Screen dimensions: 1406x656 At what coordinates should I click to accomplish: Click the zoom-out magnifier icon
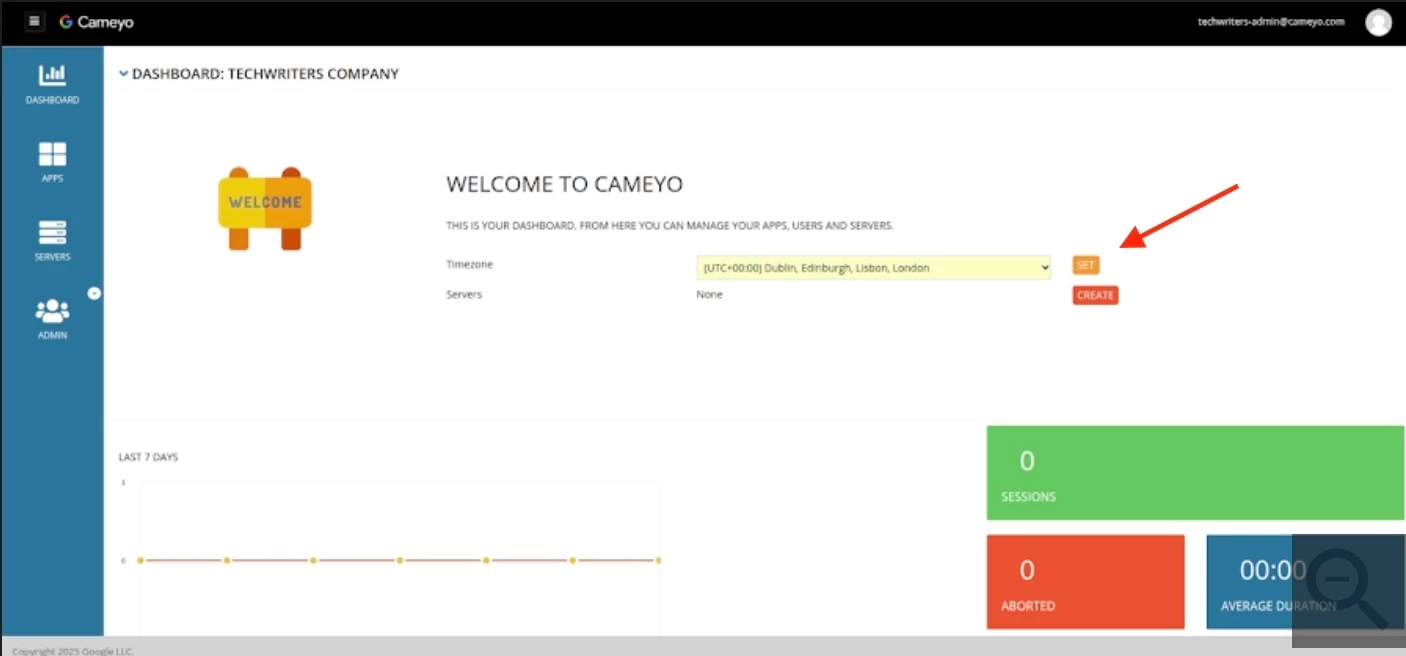coord(1349,590)
